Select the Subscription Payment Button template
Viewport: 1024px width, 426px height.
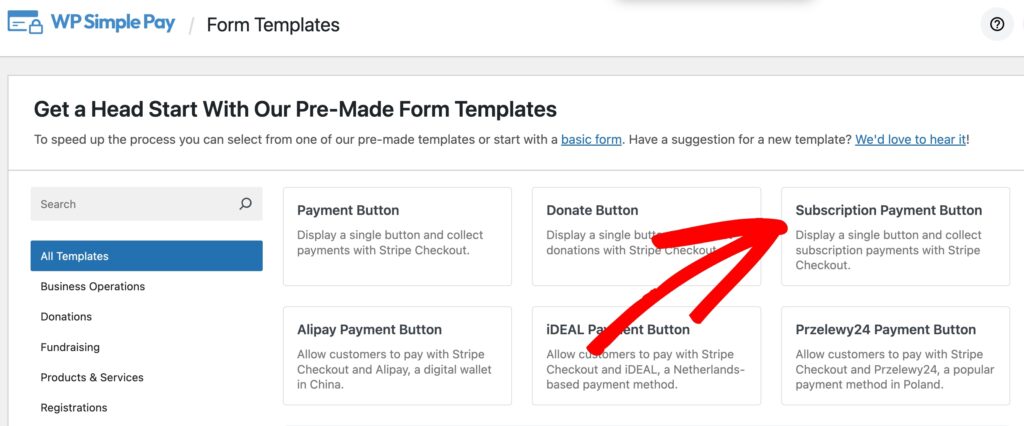895,236
